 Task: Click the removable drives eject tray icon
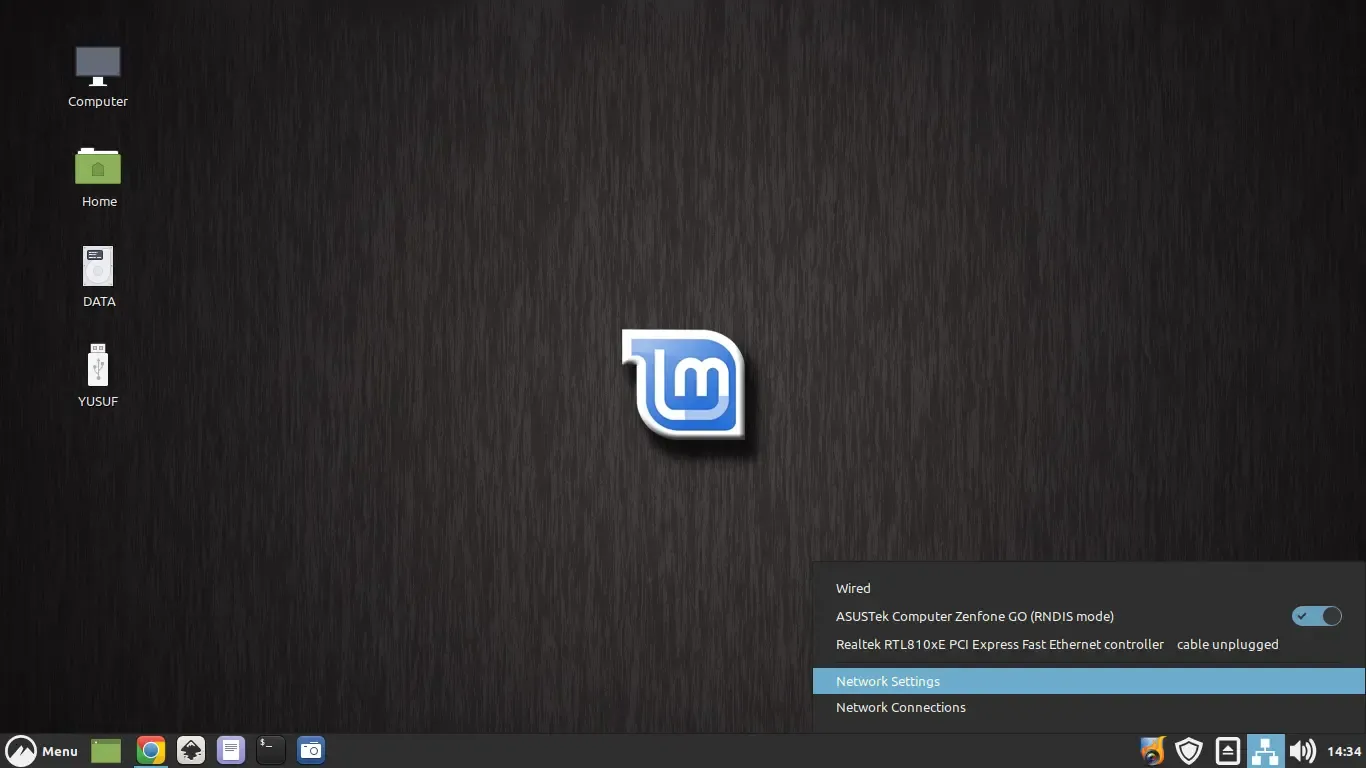tap(1228, 750)
